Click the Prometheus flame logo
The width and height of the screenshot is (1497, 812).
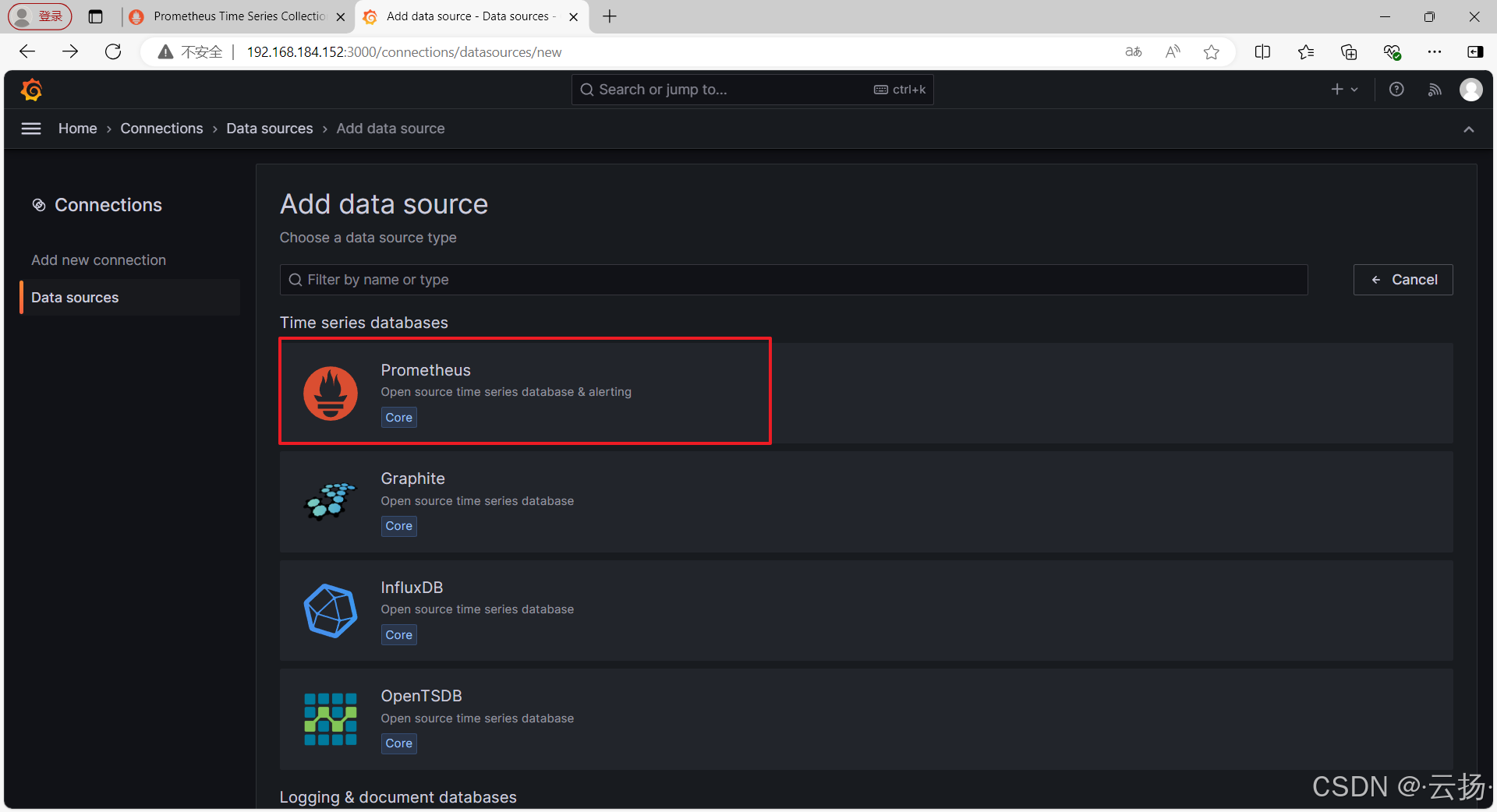[331, 394]
